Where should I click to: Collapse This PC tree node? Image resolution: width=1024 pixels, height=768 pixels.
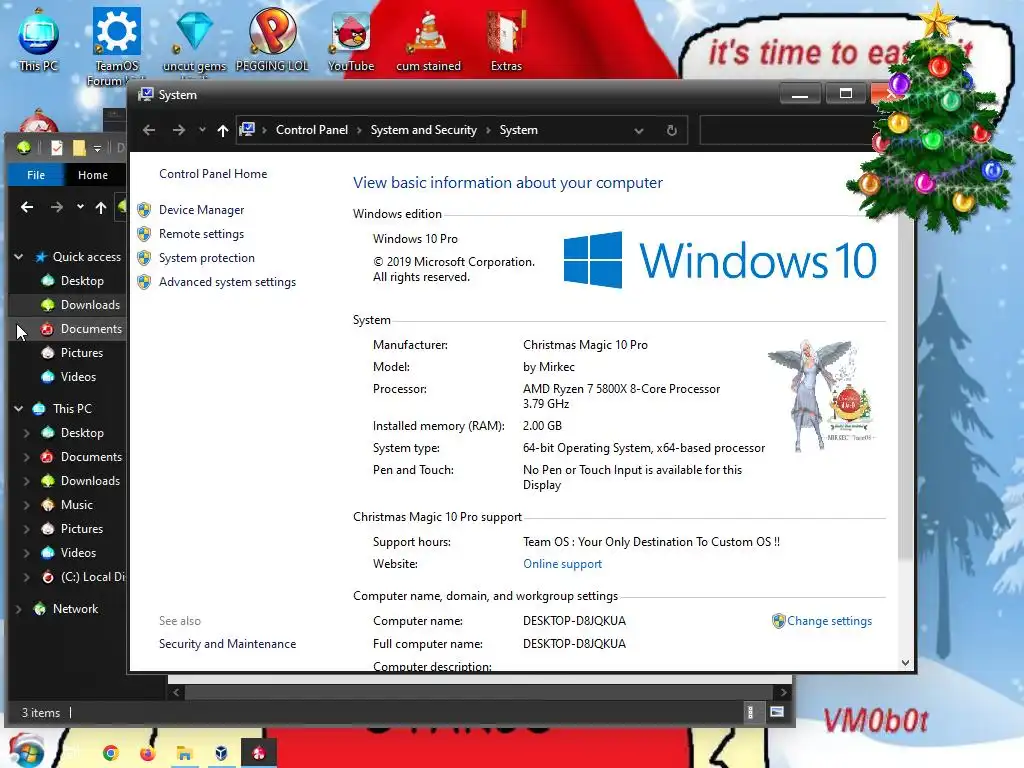tap(19, 409)
